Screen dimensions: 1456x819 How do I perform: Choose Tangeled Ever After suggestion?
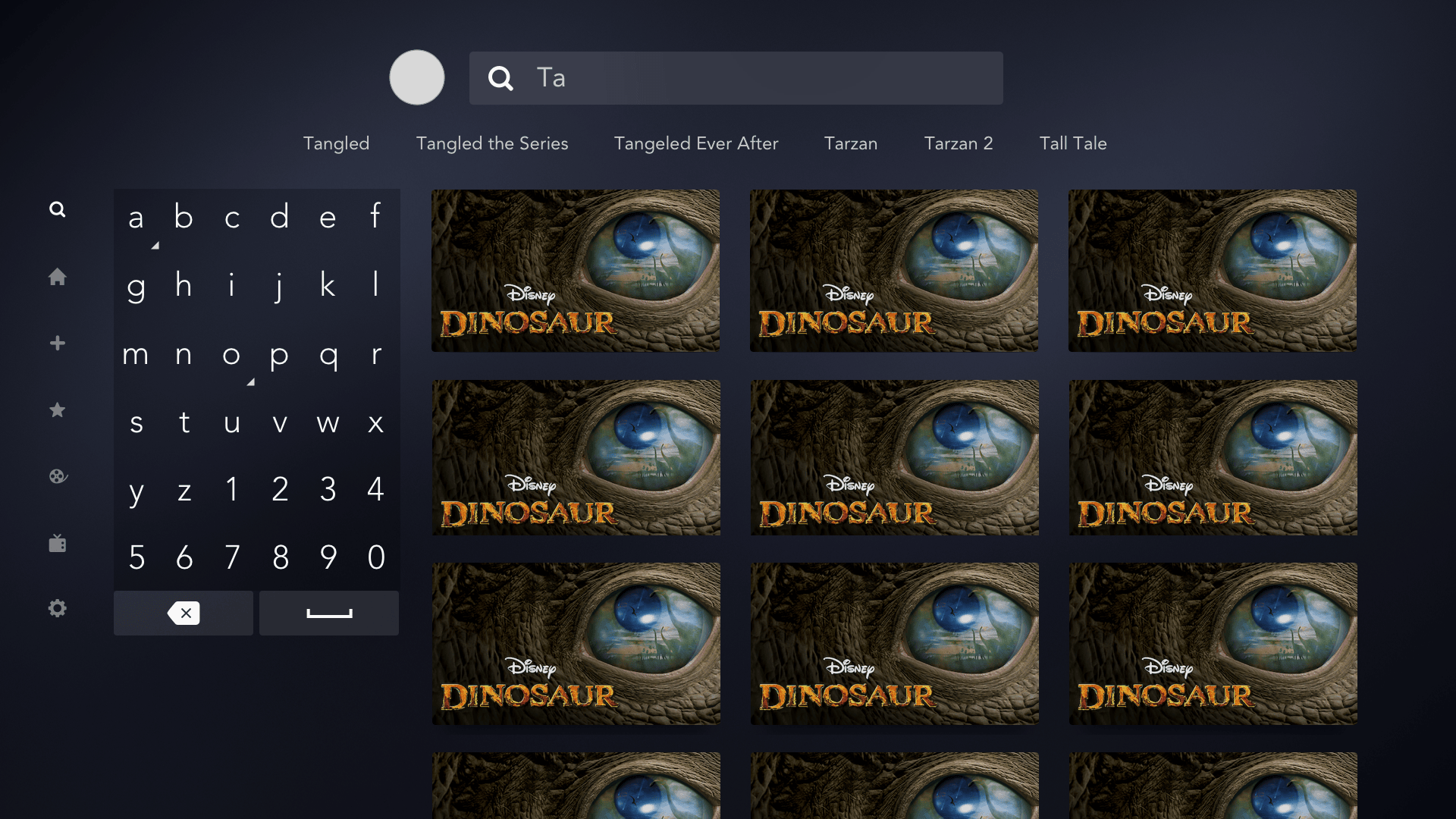click(695, 143)
